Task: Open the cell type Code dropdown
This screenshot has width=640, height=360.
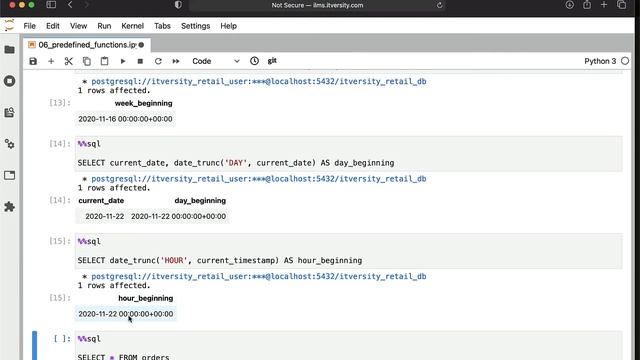Action: pyautogui.click(x=216, y=61)
